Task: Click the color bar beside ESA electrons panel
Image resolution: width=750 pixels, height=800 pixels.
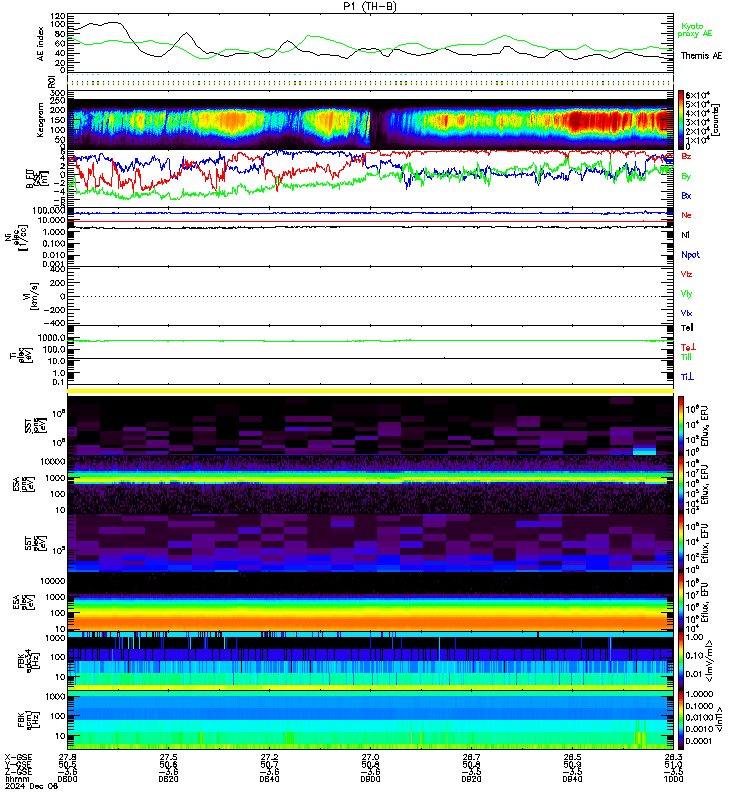Action: point(681,602)
